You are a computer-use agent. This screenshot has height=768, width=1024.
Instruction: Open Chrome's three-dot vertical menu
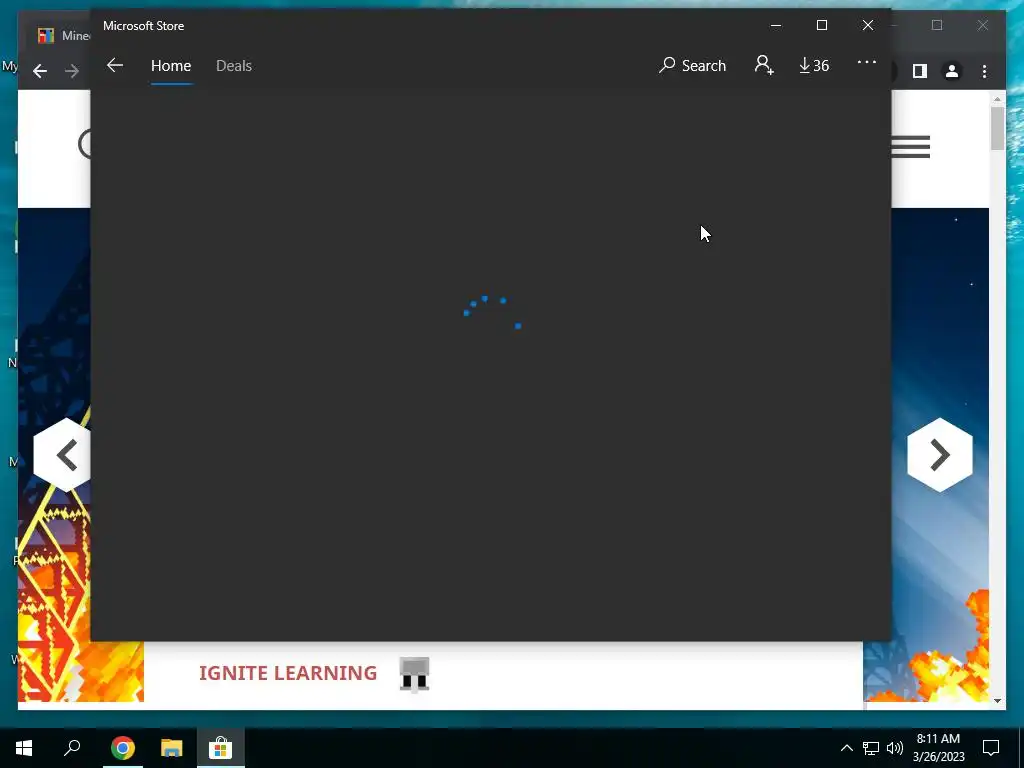point(984,71)
